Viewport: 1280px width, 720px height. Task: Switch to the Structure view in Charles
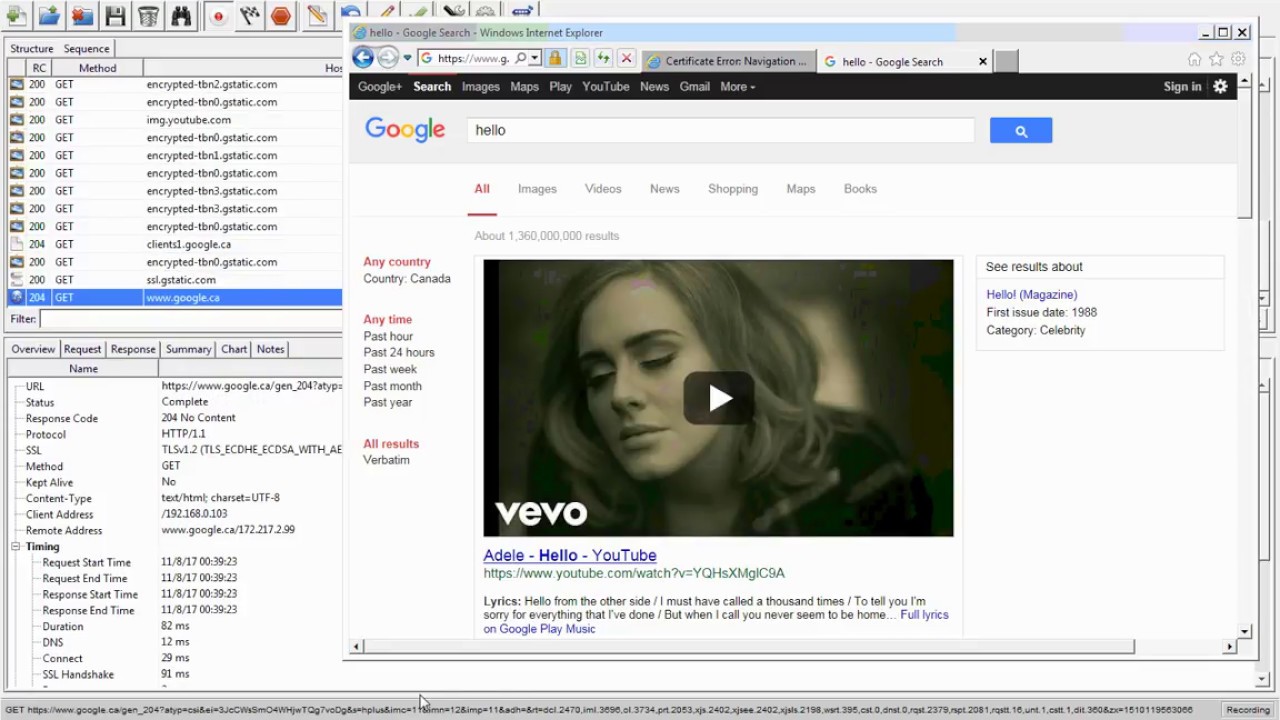pos(32,48)
